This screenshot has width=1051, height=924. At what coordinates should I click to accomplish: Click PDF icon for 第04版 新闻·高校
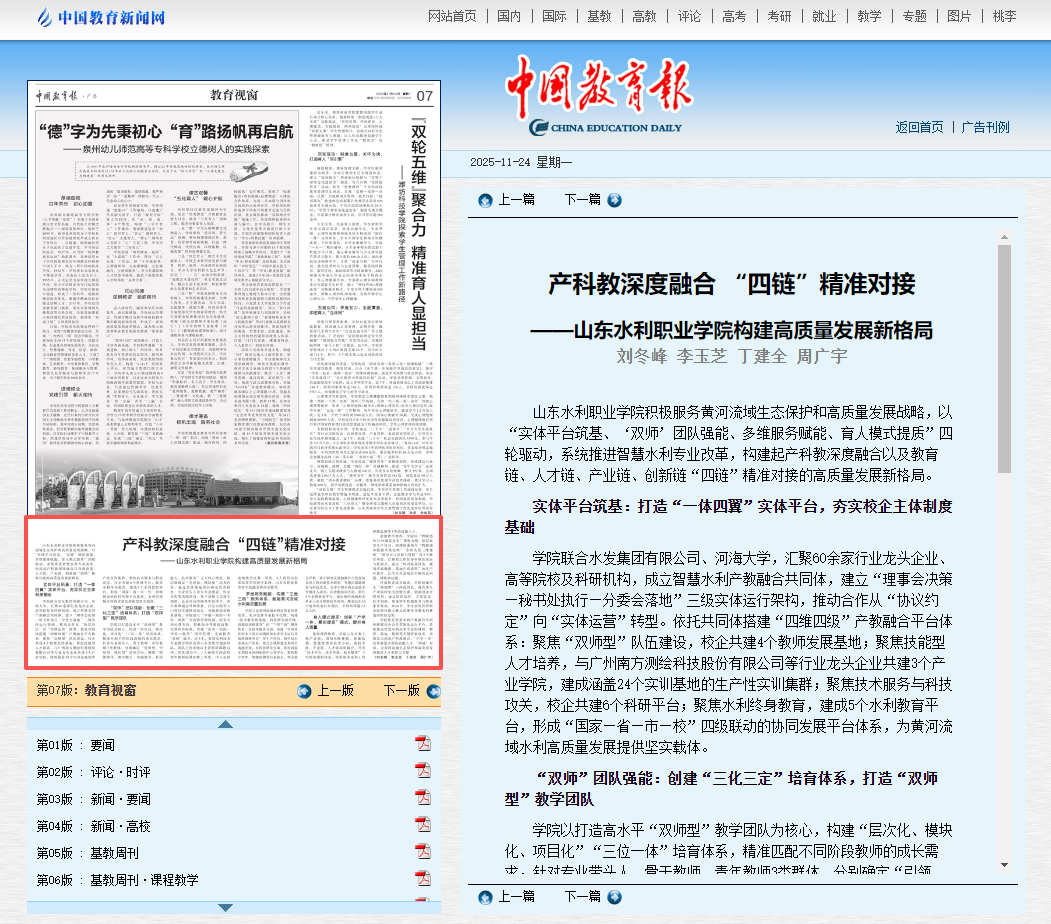423,825
